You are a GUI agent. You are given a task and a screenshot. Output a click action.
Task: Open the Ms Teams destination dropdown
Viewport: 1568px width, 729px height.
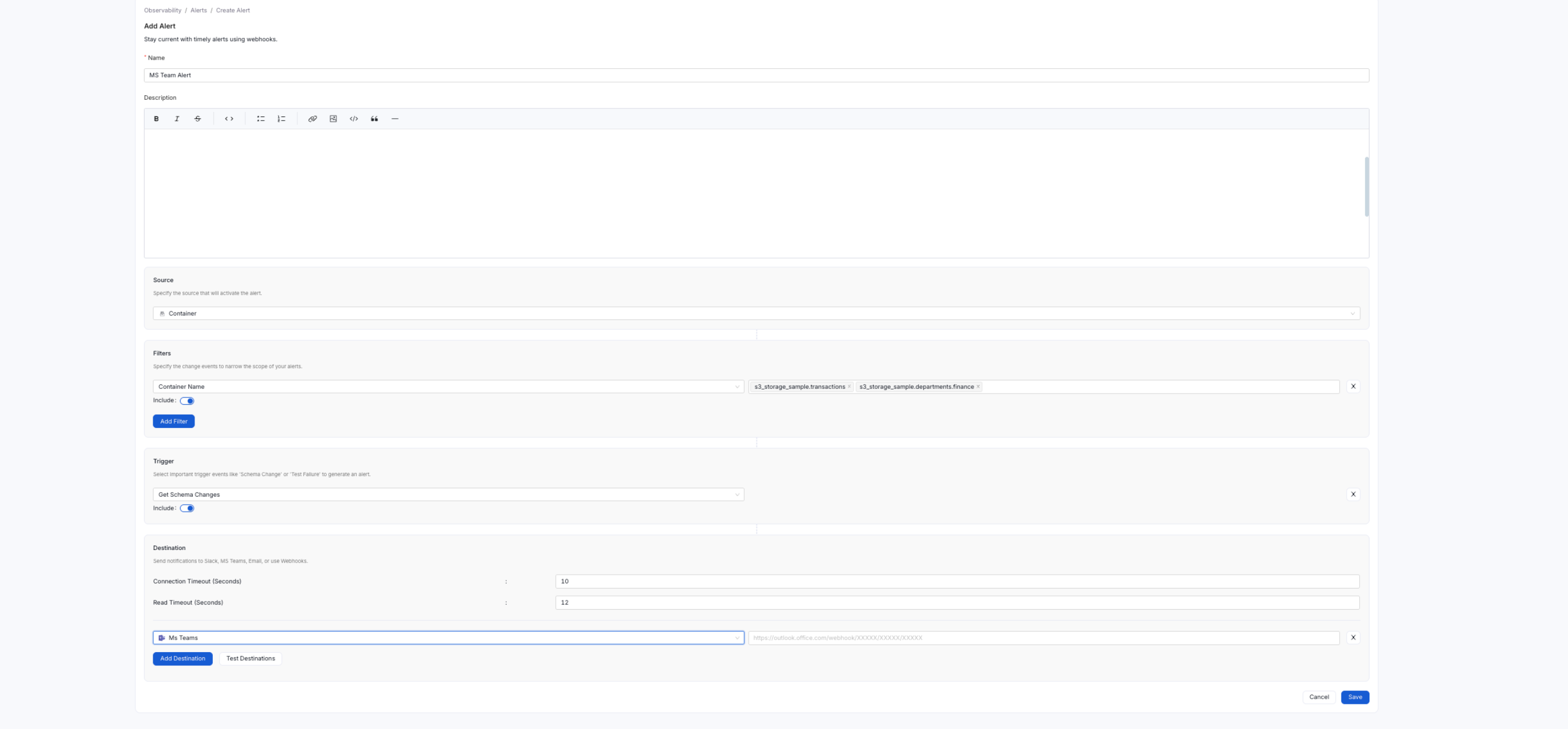[448, 637]
